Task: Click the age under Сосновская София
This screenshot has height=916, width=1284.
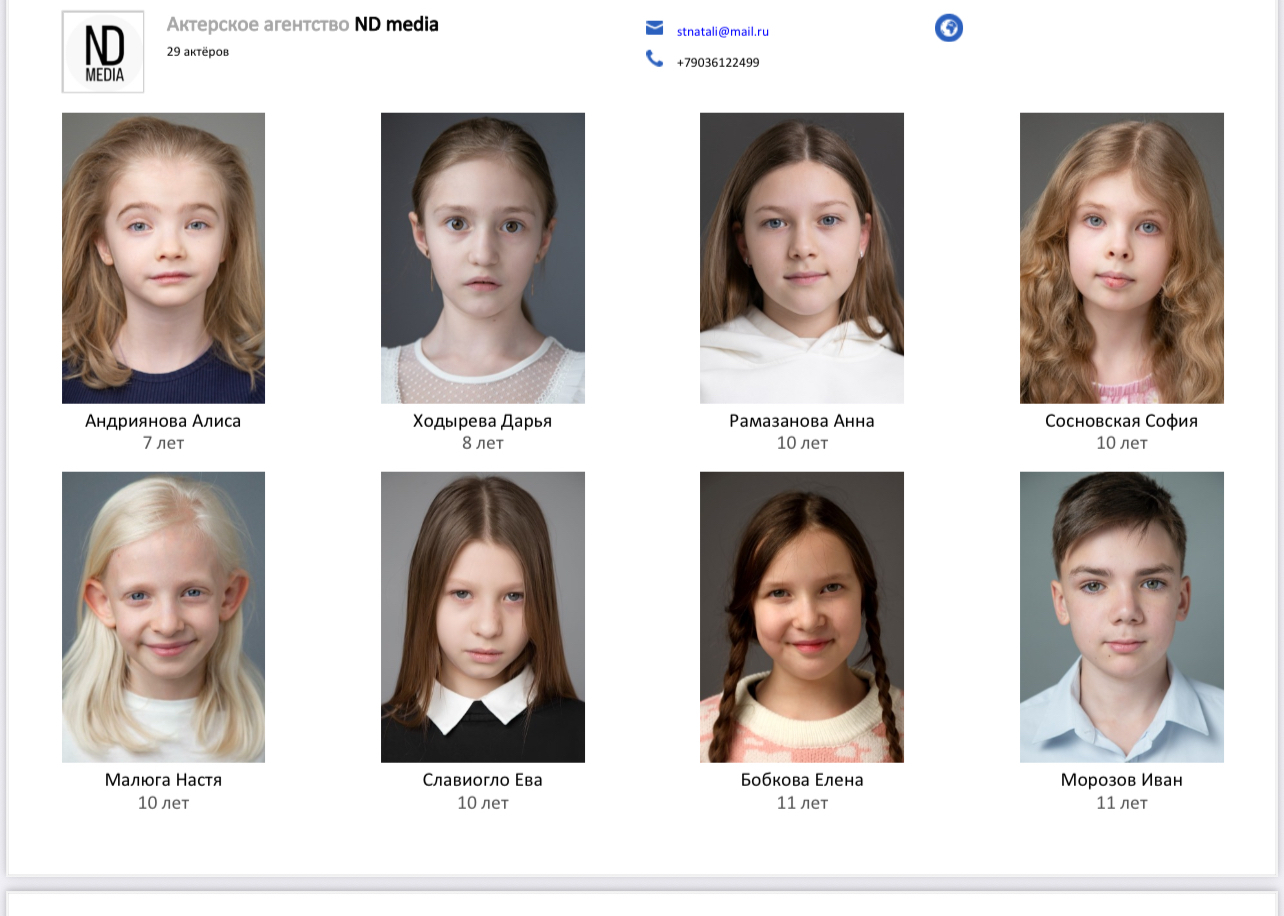Action: point(1122,443)
